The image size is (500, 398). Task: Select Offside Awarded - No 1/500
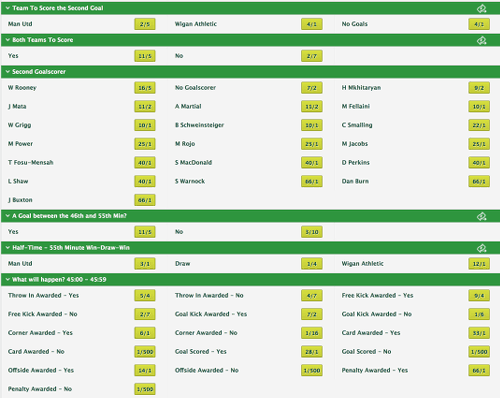tap(312, 370)
